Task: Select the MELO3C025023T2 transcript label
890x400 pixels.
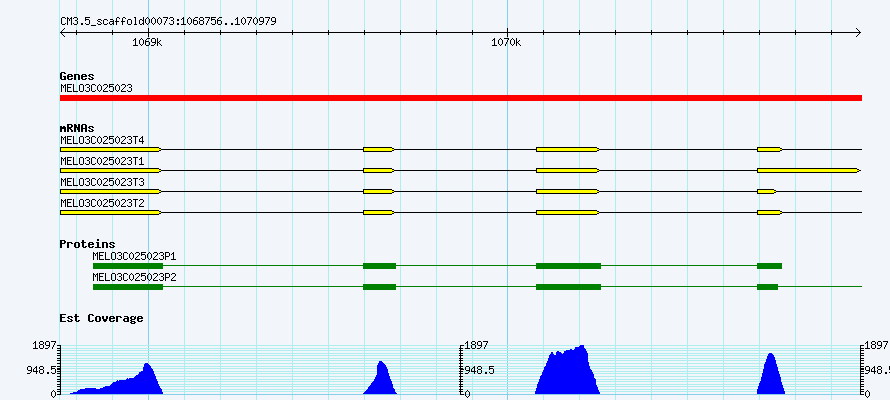Action: coord(102,203)
